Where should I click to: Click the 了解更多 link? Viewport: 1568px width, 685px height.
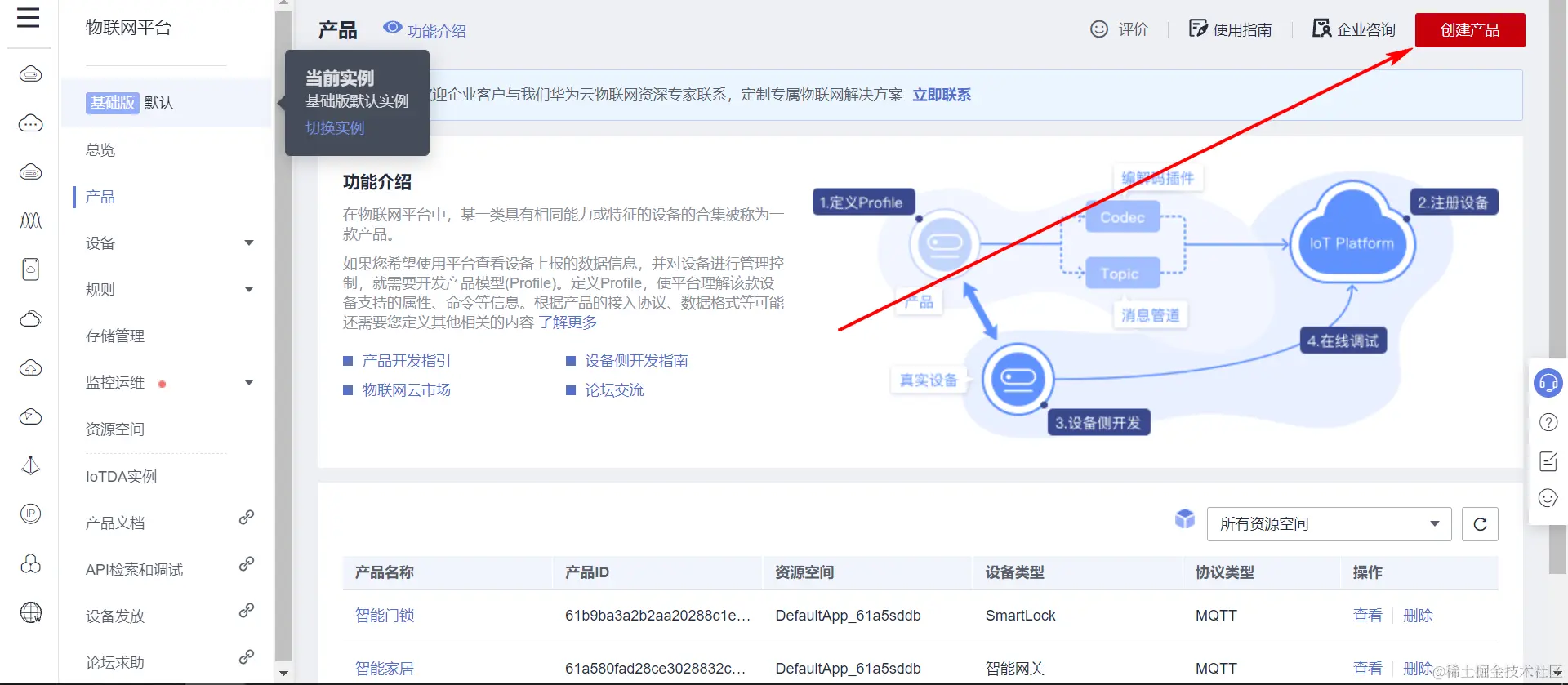click(x=568, y=322)
